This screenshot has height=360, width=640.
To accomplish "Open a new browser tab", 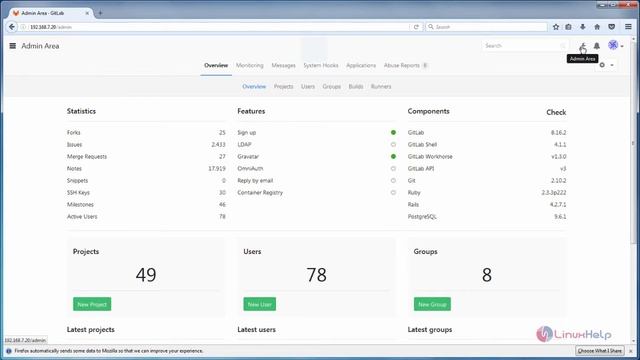I will coord(100,13).
